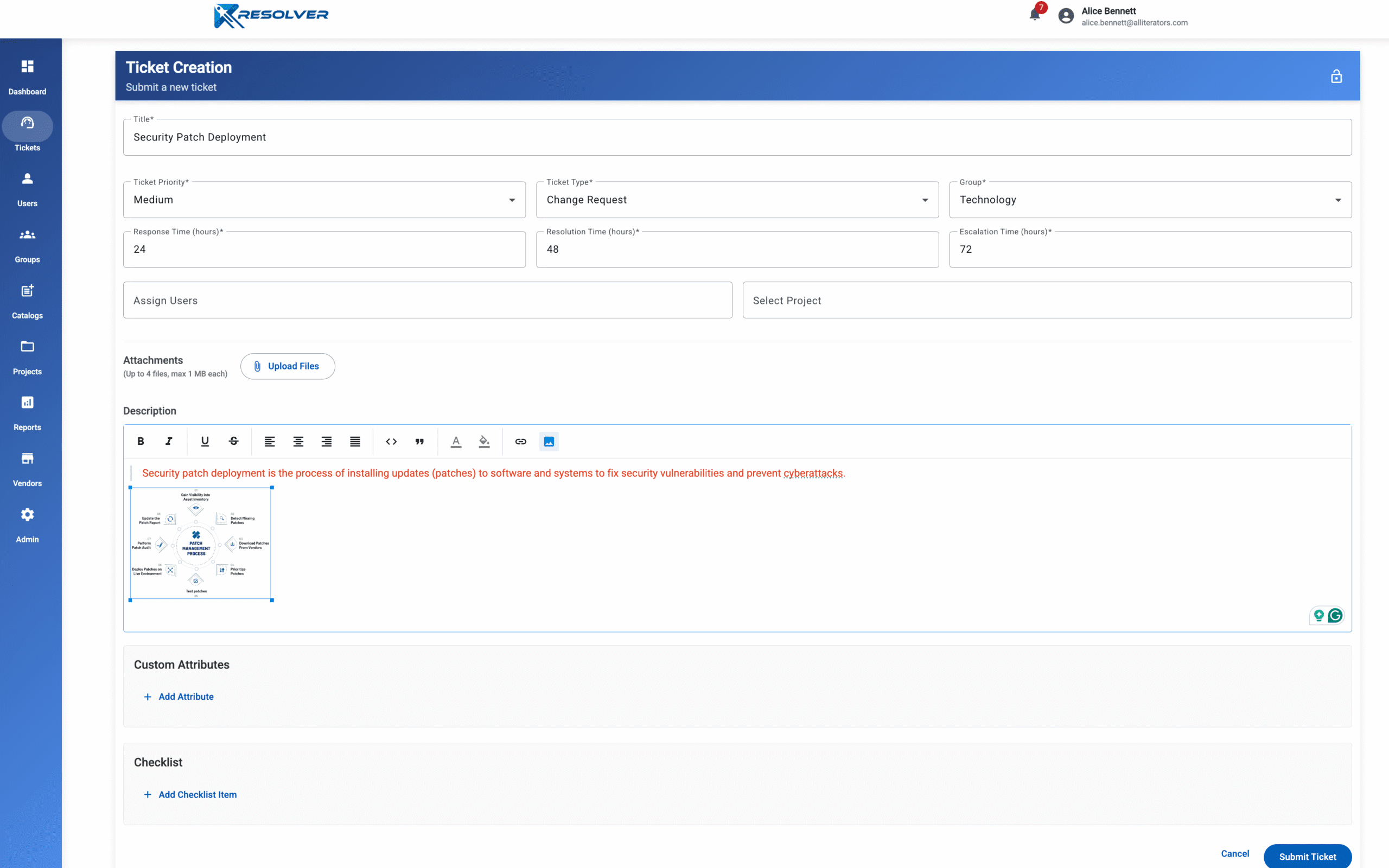The width and height of the screenshot is (1389, 868).
Task: Open the text highlight color picker
Action: coord(484,442)
